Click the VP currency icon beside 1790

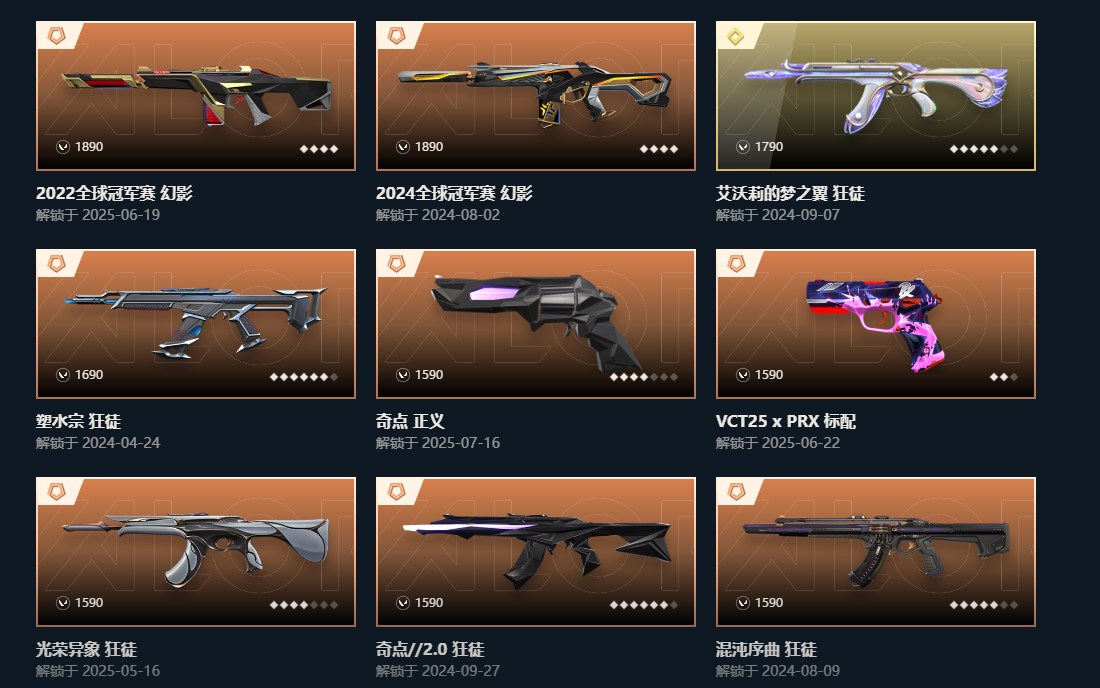point(742,147)
